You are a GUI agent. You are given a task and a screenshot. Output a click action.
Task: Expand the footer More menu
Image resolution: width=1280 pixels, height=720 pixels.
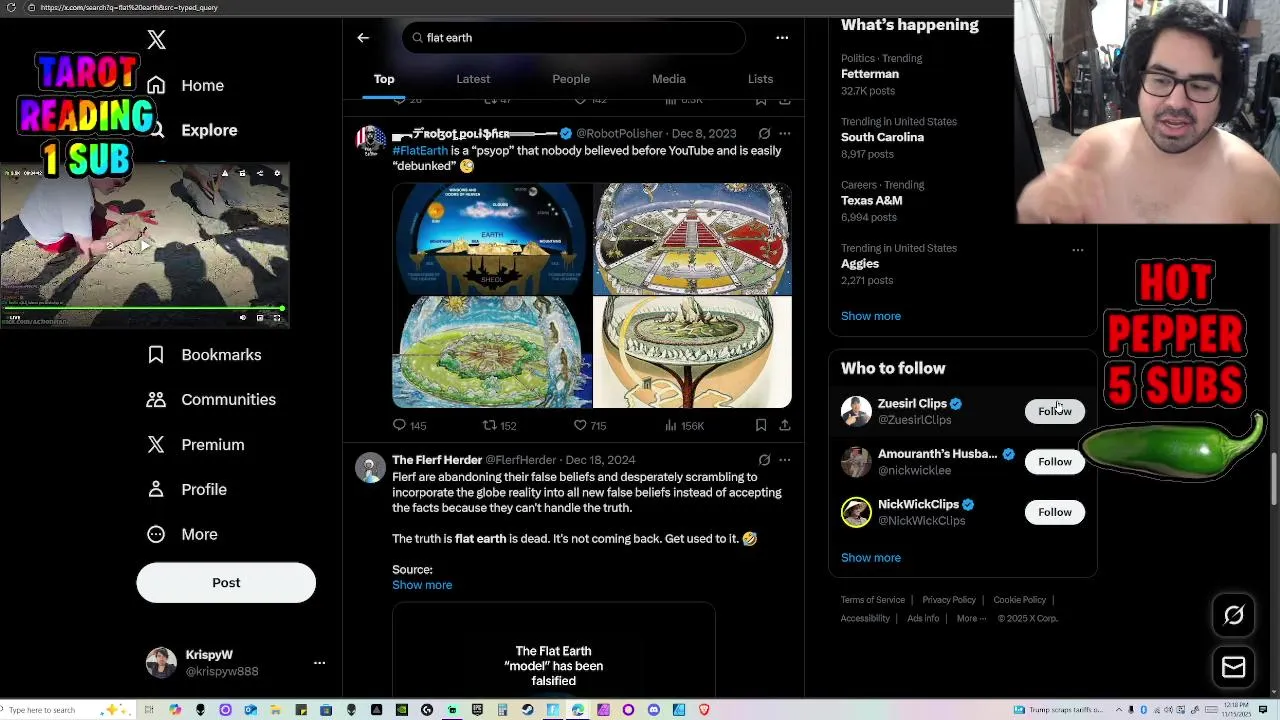pyautogui.click(x=972, y=619)
